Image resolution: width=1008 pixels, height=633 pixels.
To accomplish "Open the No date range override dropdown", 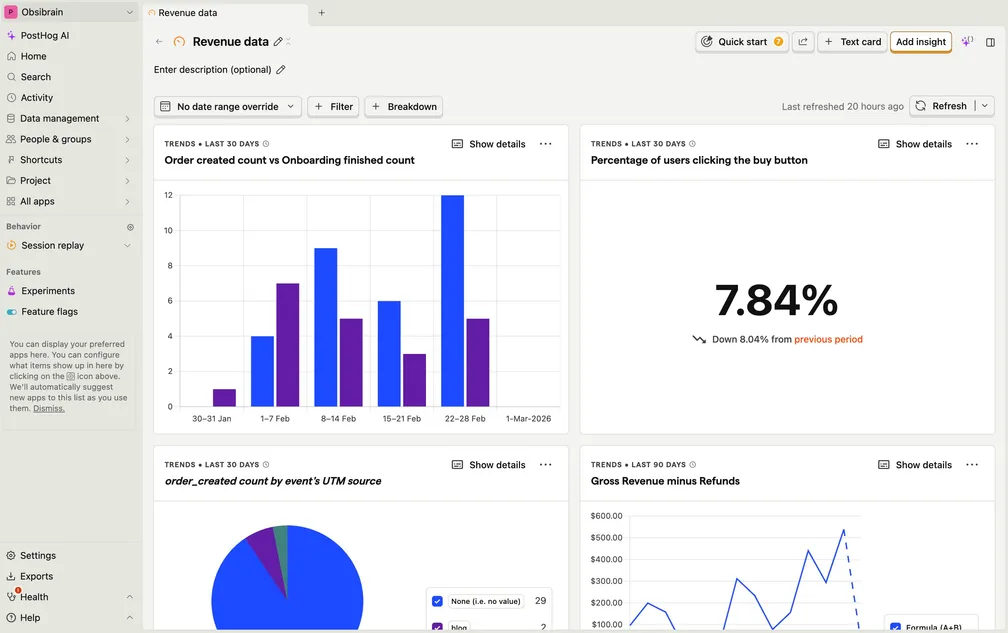I will click(228, 106).
